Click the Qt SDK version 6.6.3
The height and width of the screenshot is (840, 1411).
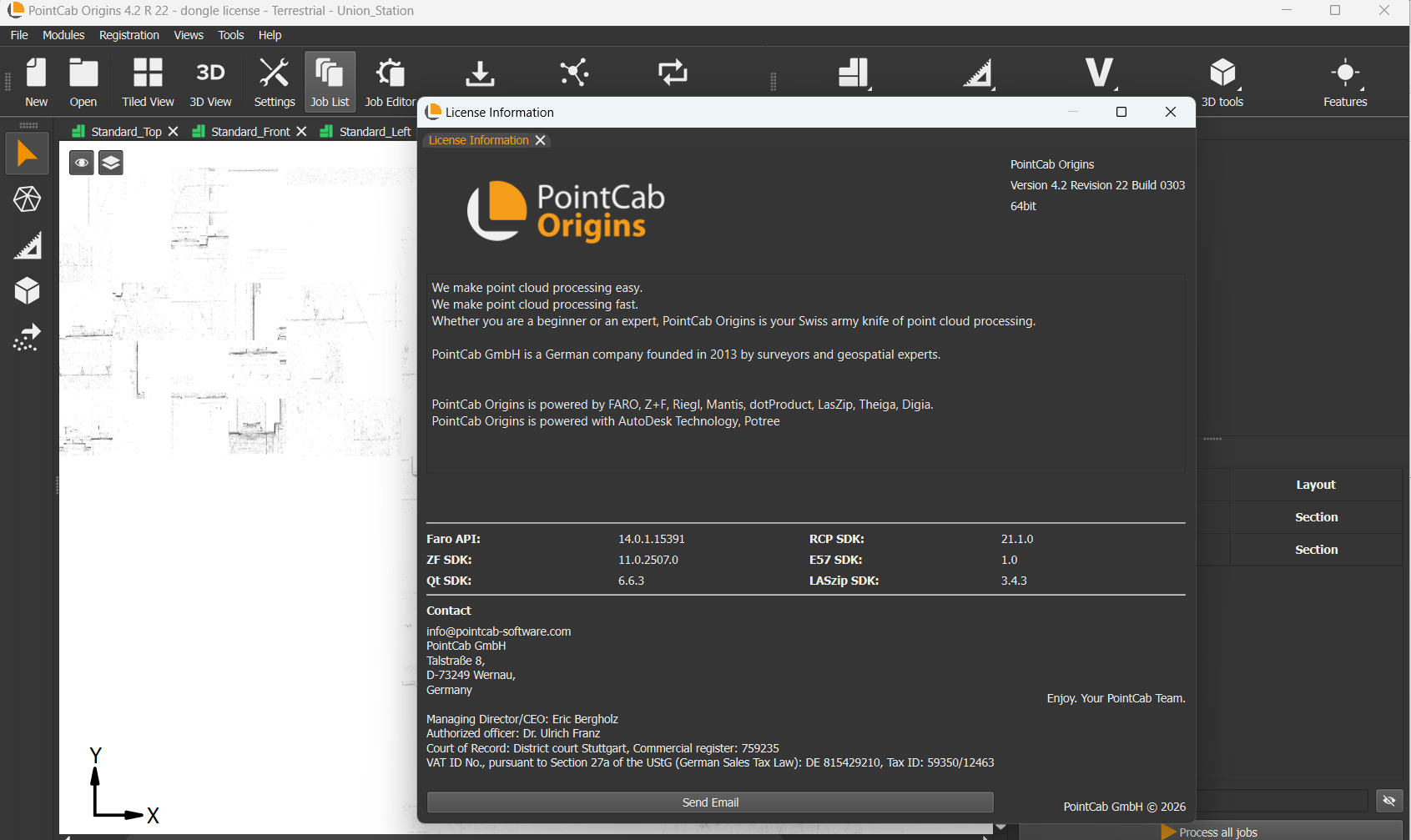tap(631, 581)
